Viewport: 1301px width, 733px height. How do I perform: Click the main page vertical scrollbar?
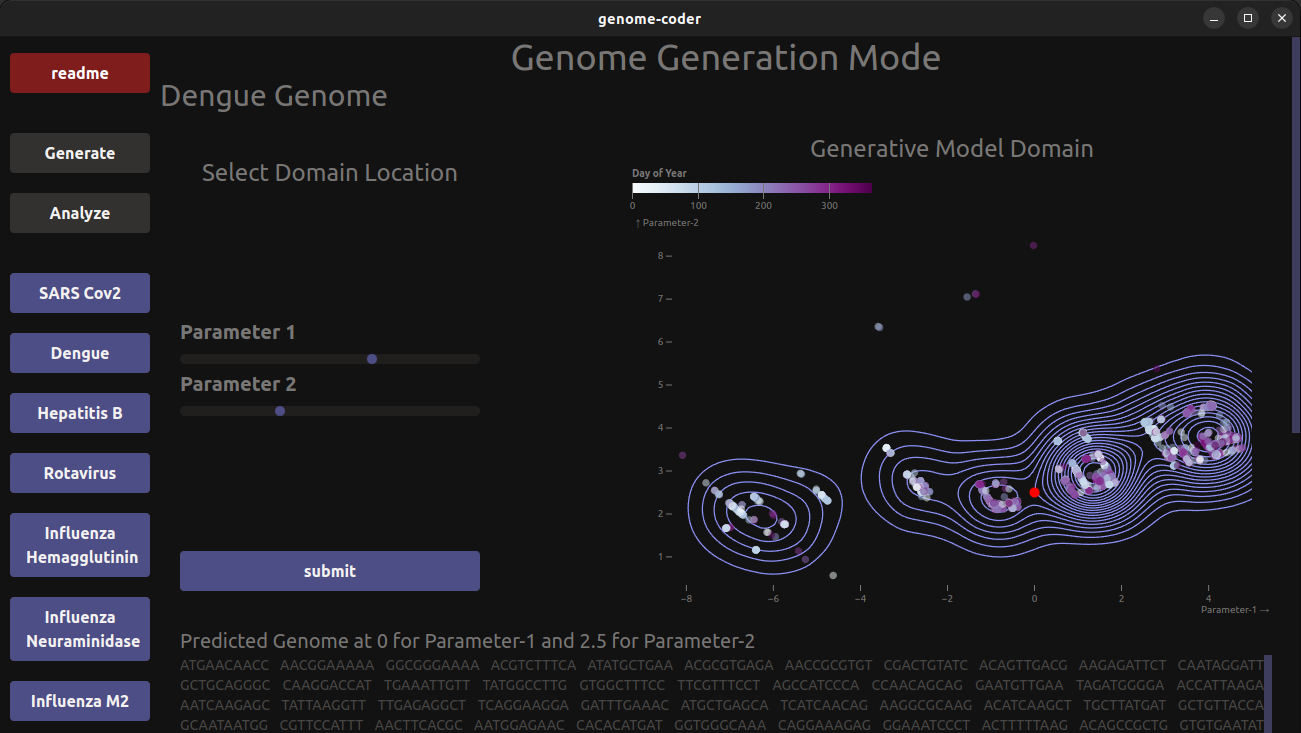pyautogui.click(x=1296, y=236)
